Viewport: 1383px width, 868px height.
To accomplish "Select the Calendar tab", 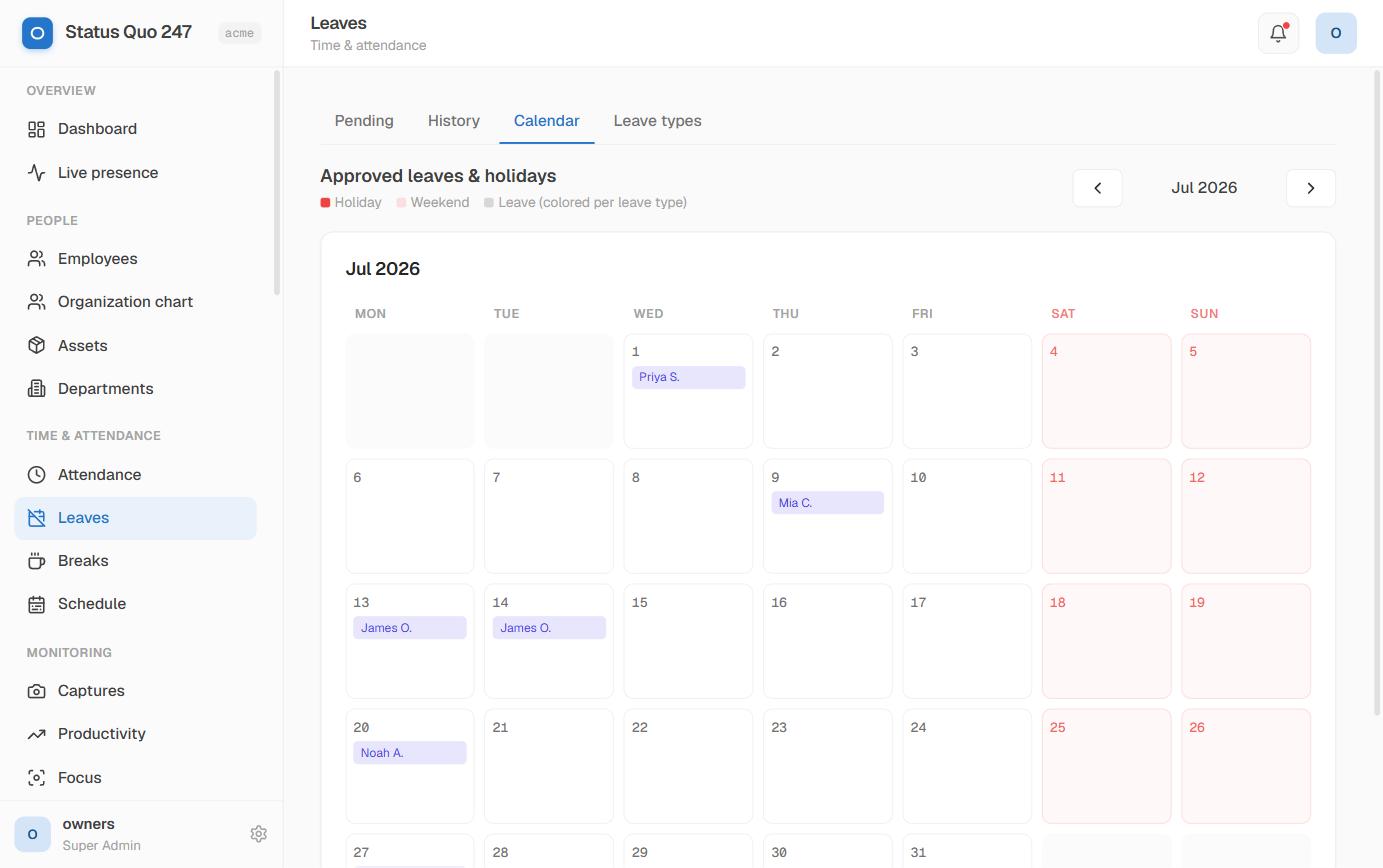I will tap(547, 121).
